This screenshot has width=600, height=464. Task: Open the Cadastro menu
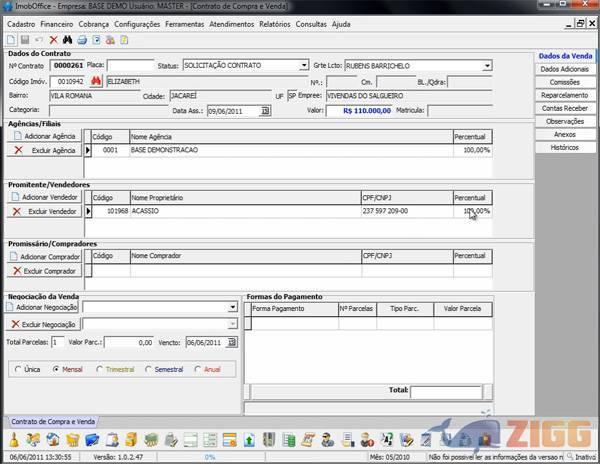[21, 24]
